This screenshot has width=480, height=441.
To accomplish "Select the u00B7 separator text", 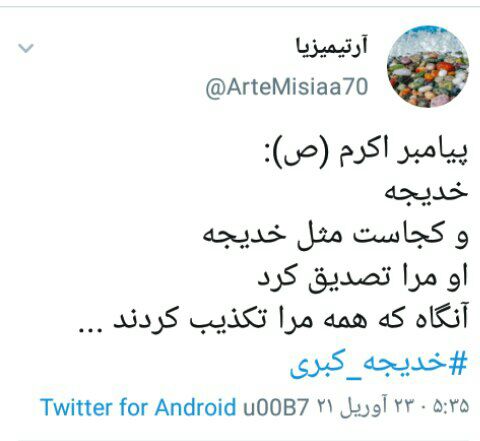I will tap(275, 407).
